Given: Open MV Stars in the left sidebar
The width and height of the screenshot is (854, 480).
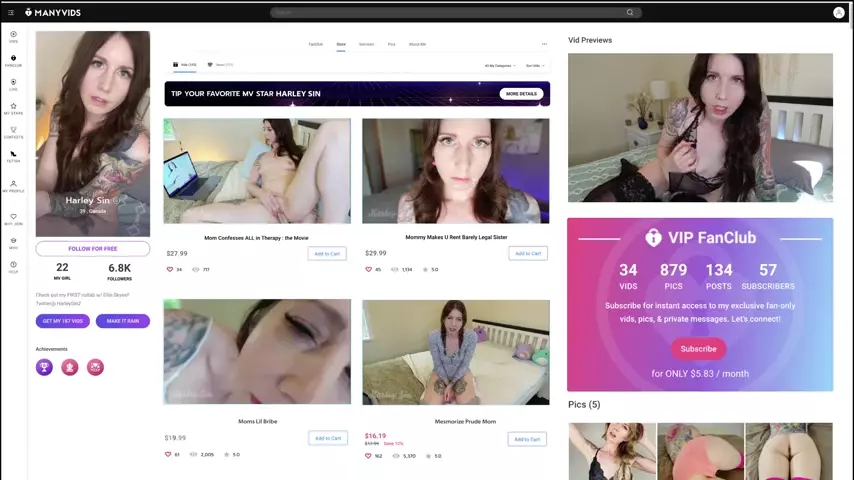Looking at the screenshot, I should (x=13, y=108).
